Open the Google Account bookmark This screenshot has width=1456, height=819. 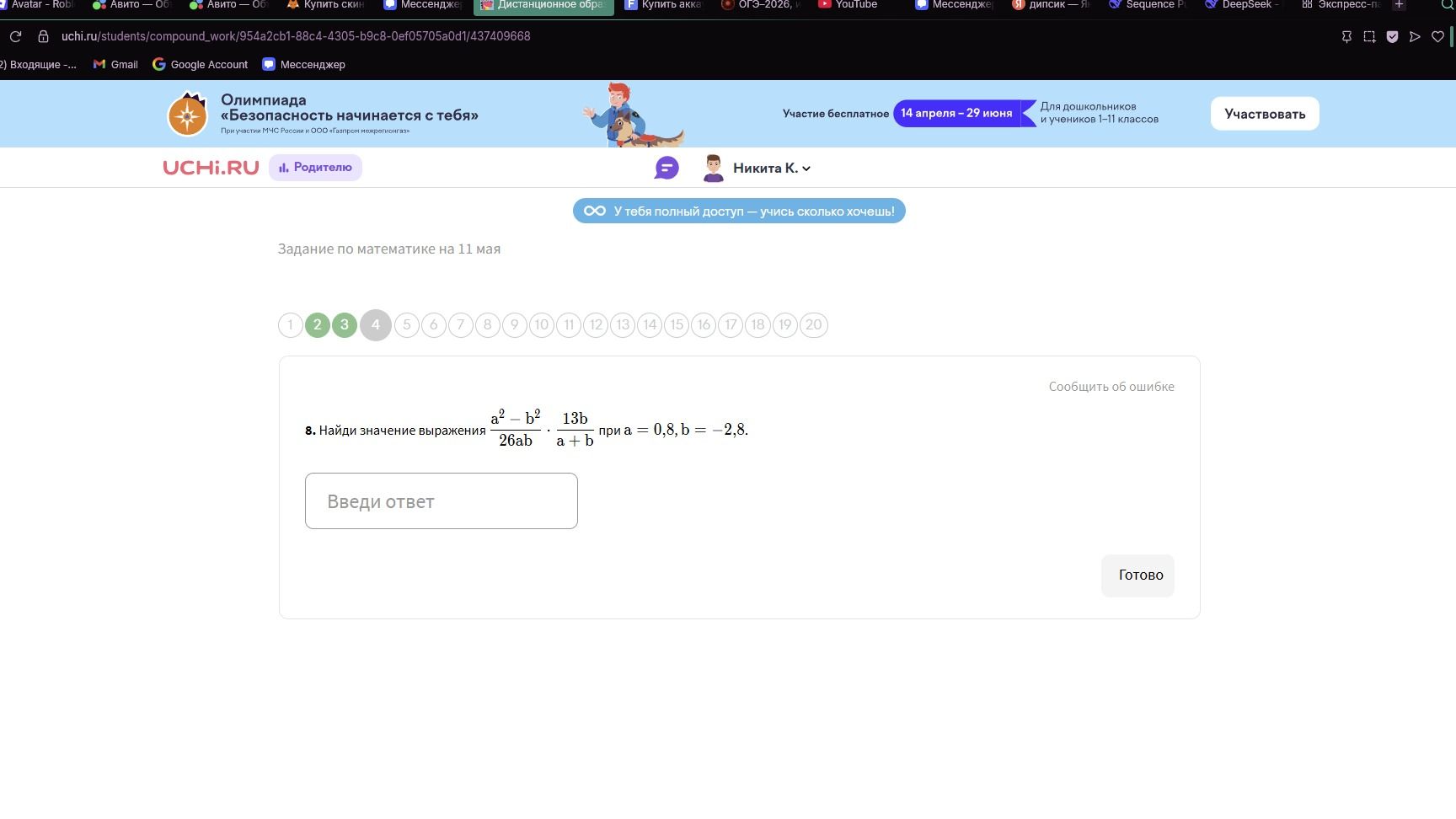(x=201, y=64)
